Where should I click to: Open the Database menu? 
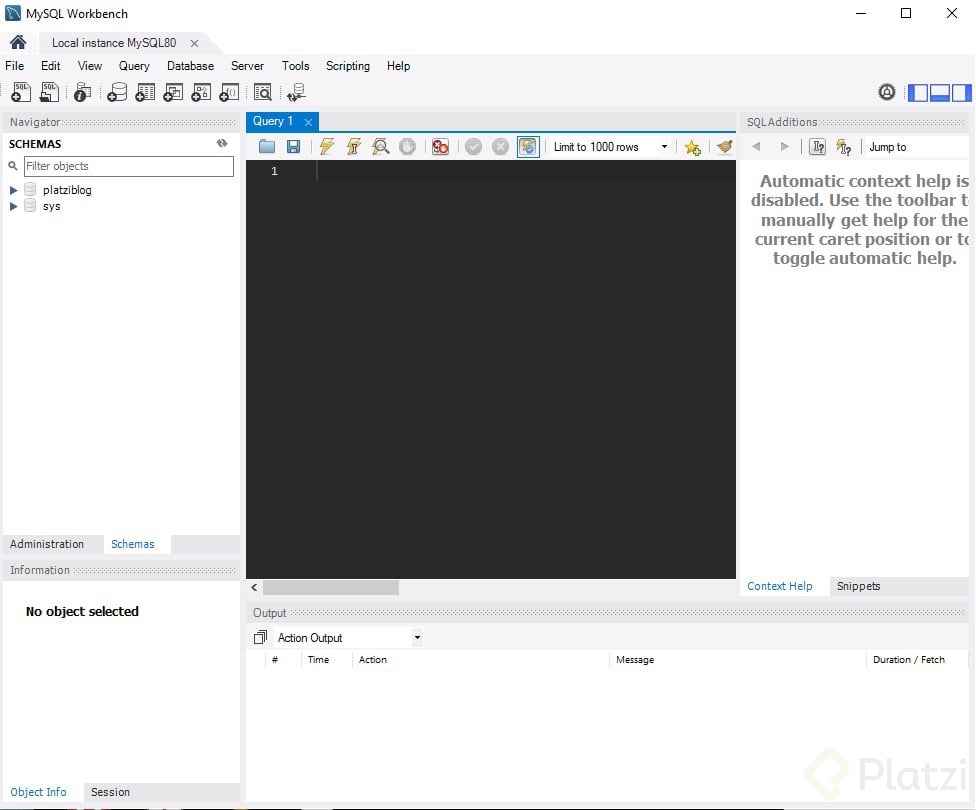[x=190, y=66]
